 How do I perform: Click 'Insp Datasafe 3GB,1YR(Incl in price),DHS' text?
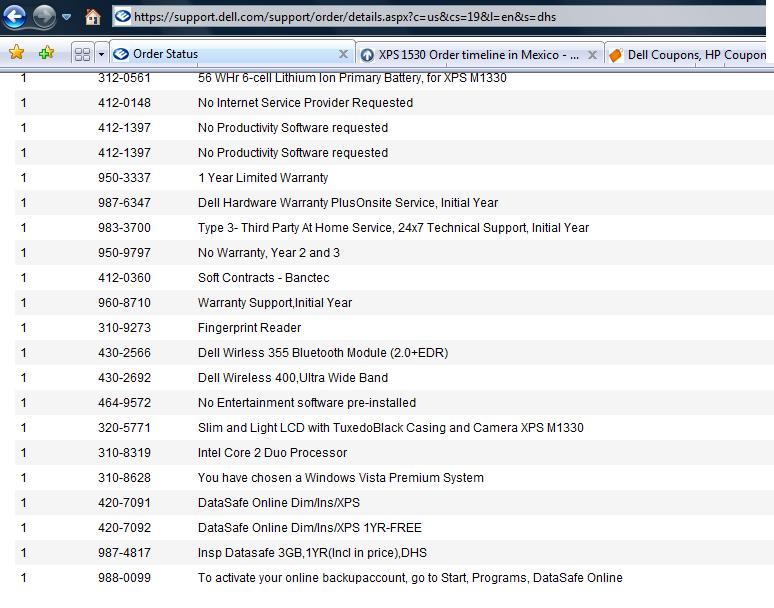[x=312, y=553]
